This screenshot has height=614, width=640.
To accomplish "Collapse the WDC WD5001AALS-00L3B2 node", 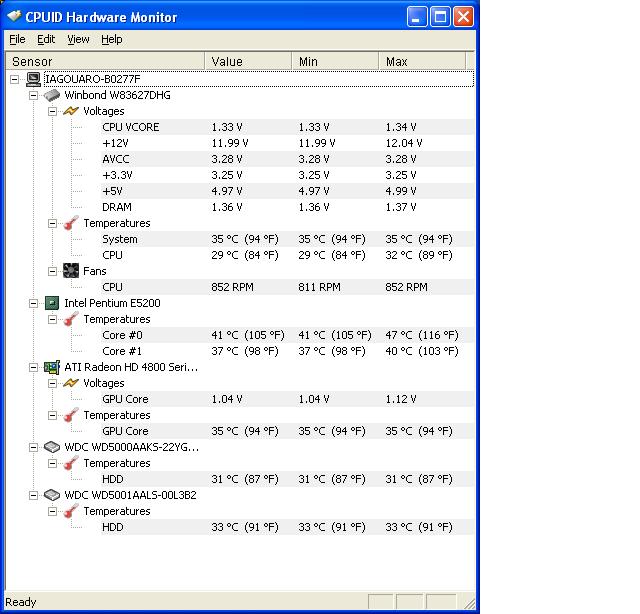I will coord(33,496).
